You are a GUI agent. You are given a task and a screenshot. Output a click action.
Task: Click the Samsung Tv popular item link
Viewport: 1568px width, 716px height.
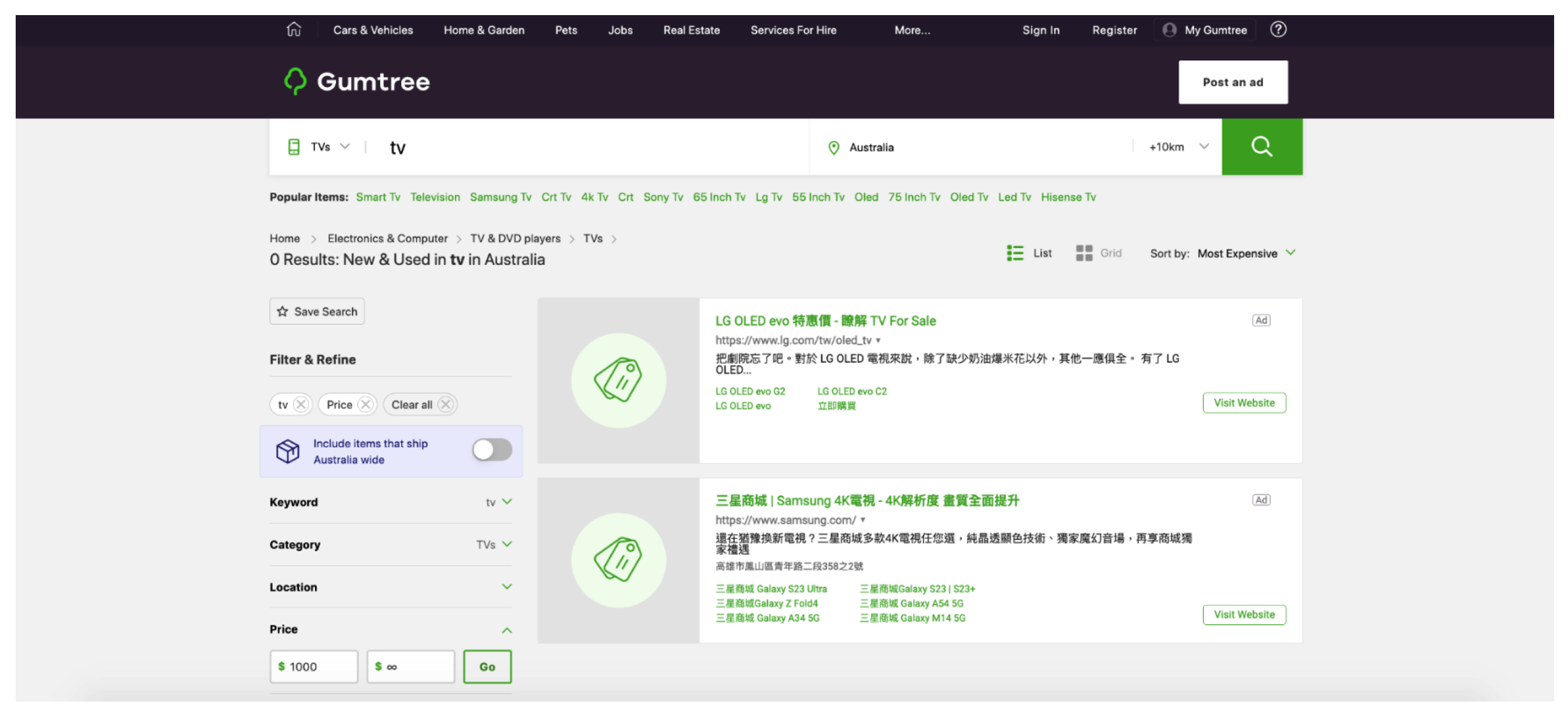(x=500, y=197)
